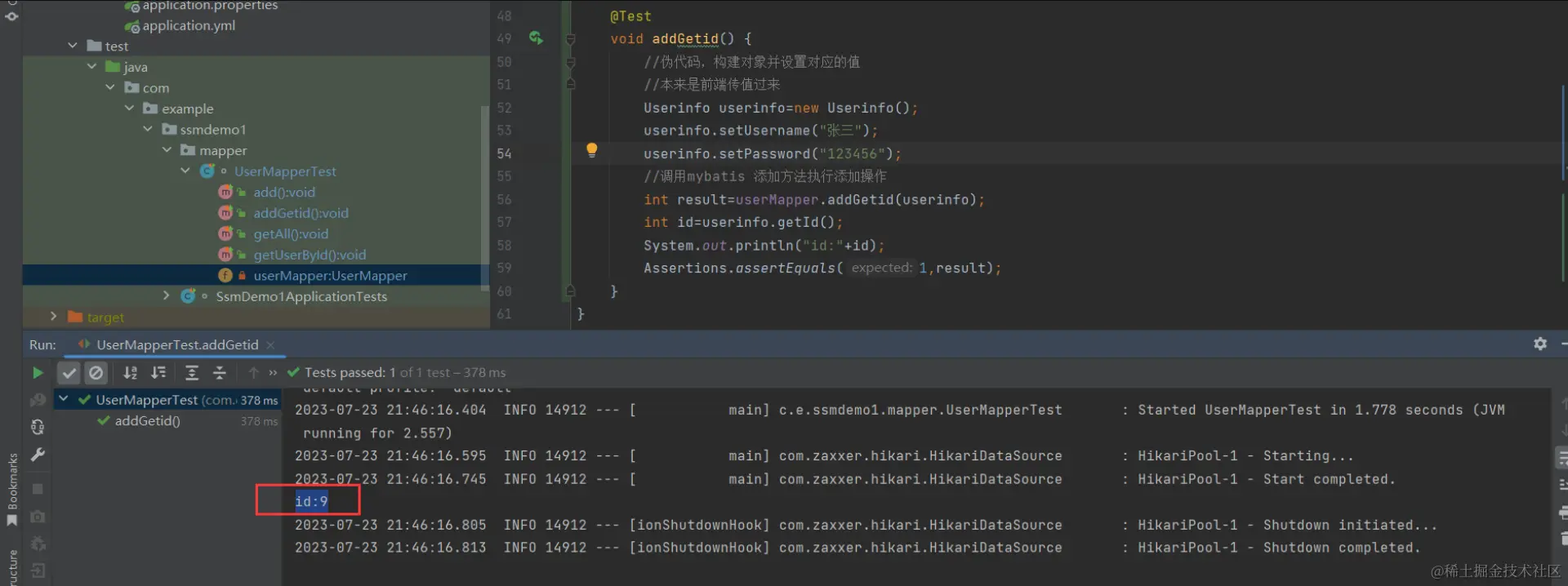Viewport: 1568px width, 586px height.
Task: Select addGetid():void method in tree
Action: [301, 213]
